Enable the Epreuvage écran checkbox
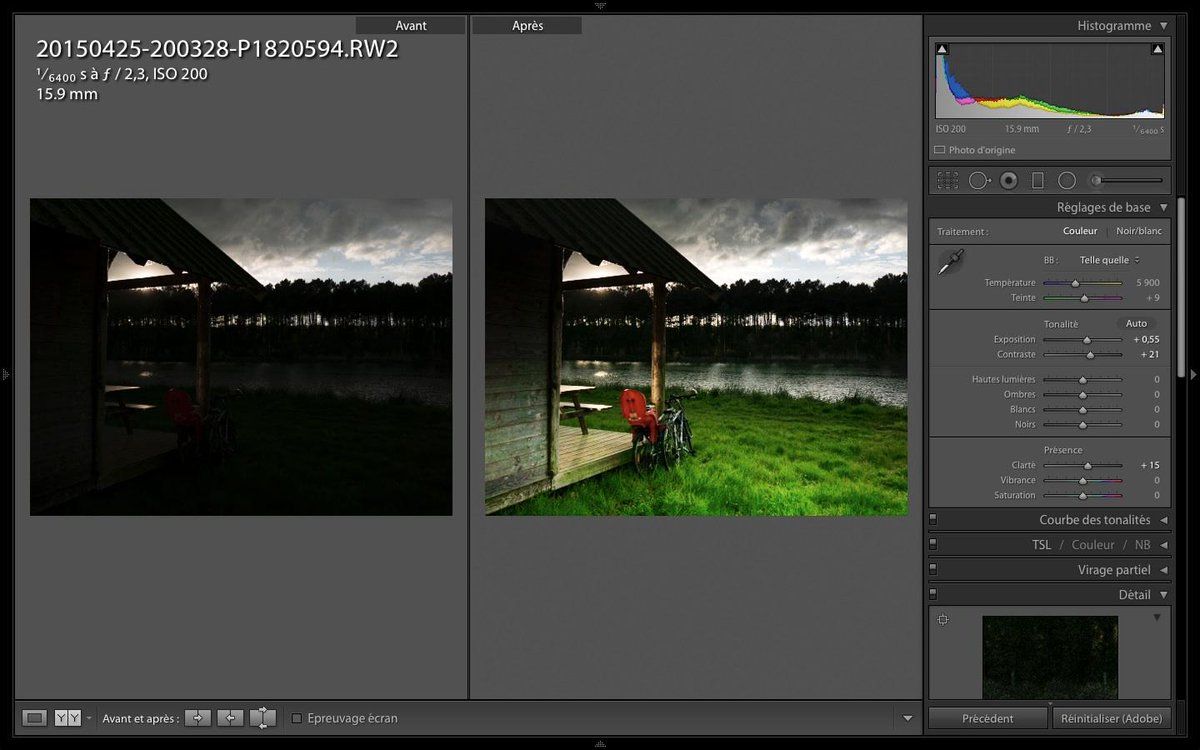This screenshot has height=750, width=1200. [x=296, y=718]
